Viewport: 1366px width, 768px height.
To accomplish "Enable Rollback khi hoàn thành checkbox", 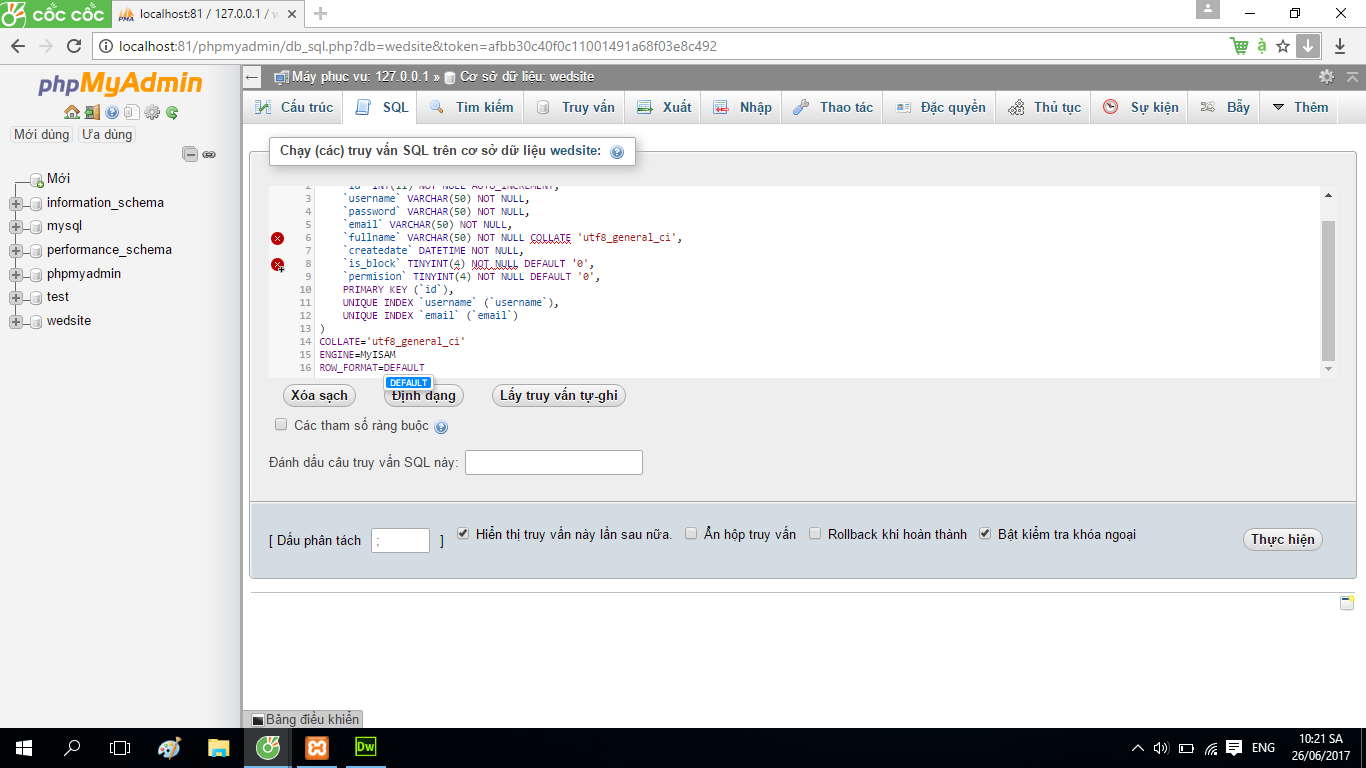I will coord(815,533).
